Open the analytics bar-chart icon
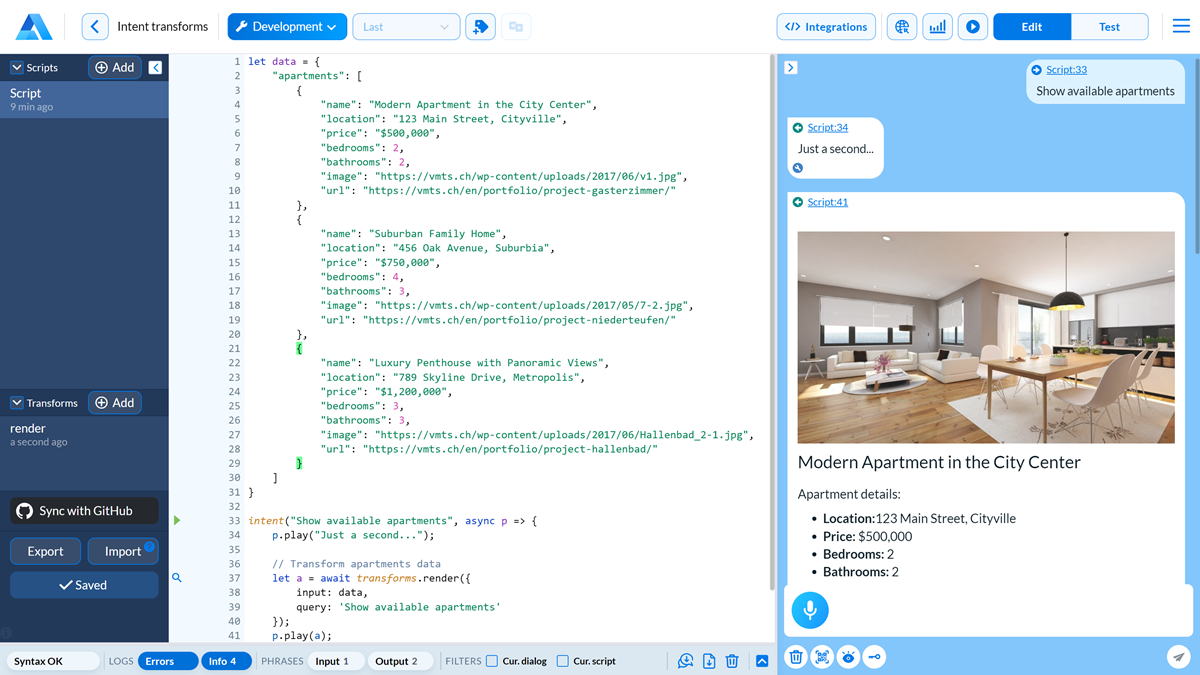 [x=937, y=26]
